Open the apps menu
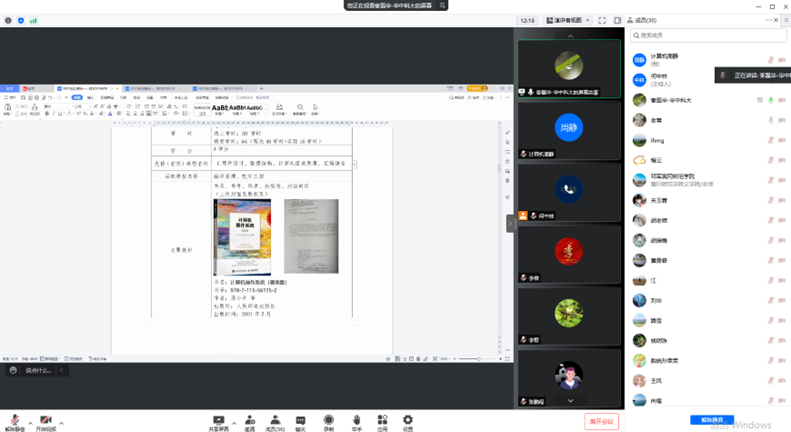Viewport: 791px width, 432px height. (382, 422)
